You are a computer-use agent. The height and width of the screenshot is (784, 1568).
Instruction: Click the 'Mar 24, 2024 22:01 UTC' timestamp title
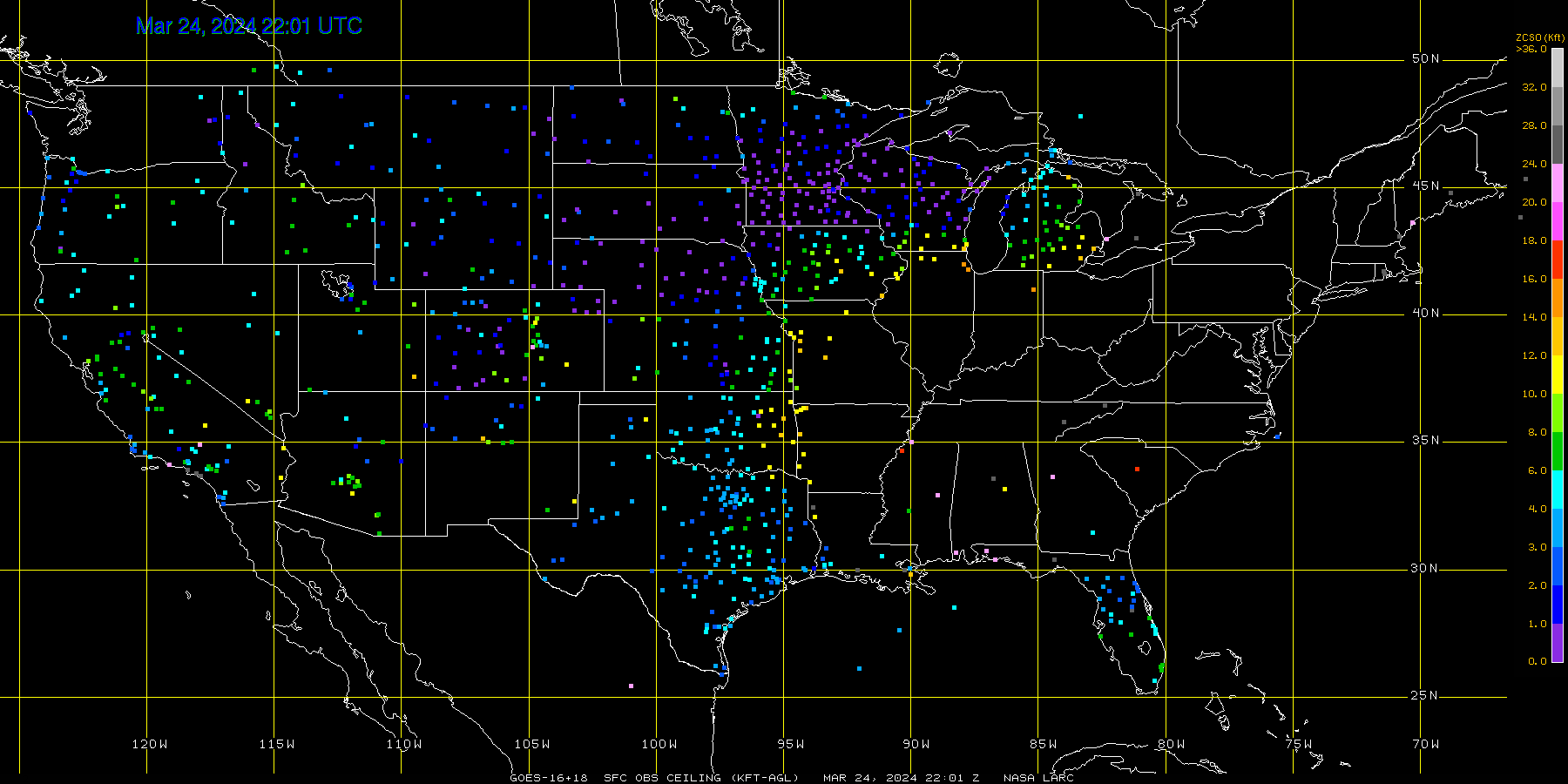(x=249, y=26)
